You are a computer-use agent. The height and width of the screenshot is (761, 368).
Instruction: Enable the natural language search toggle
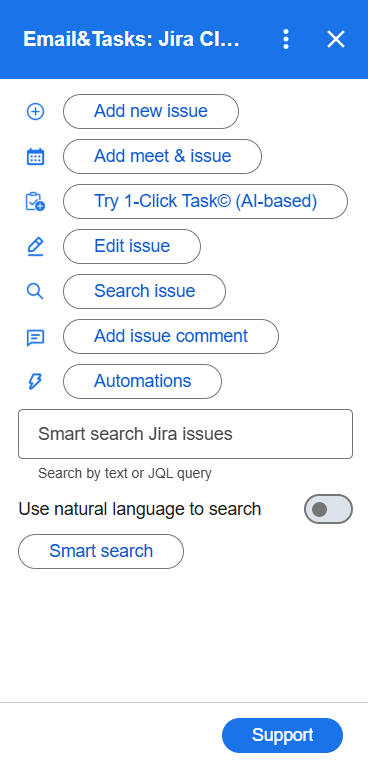coord(328,509)
